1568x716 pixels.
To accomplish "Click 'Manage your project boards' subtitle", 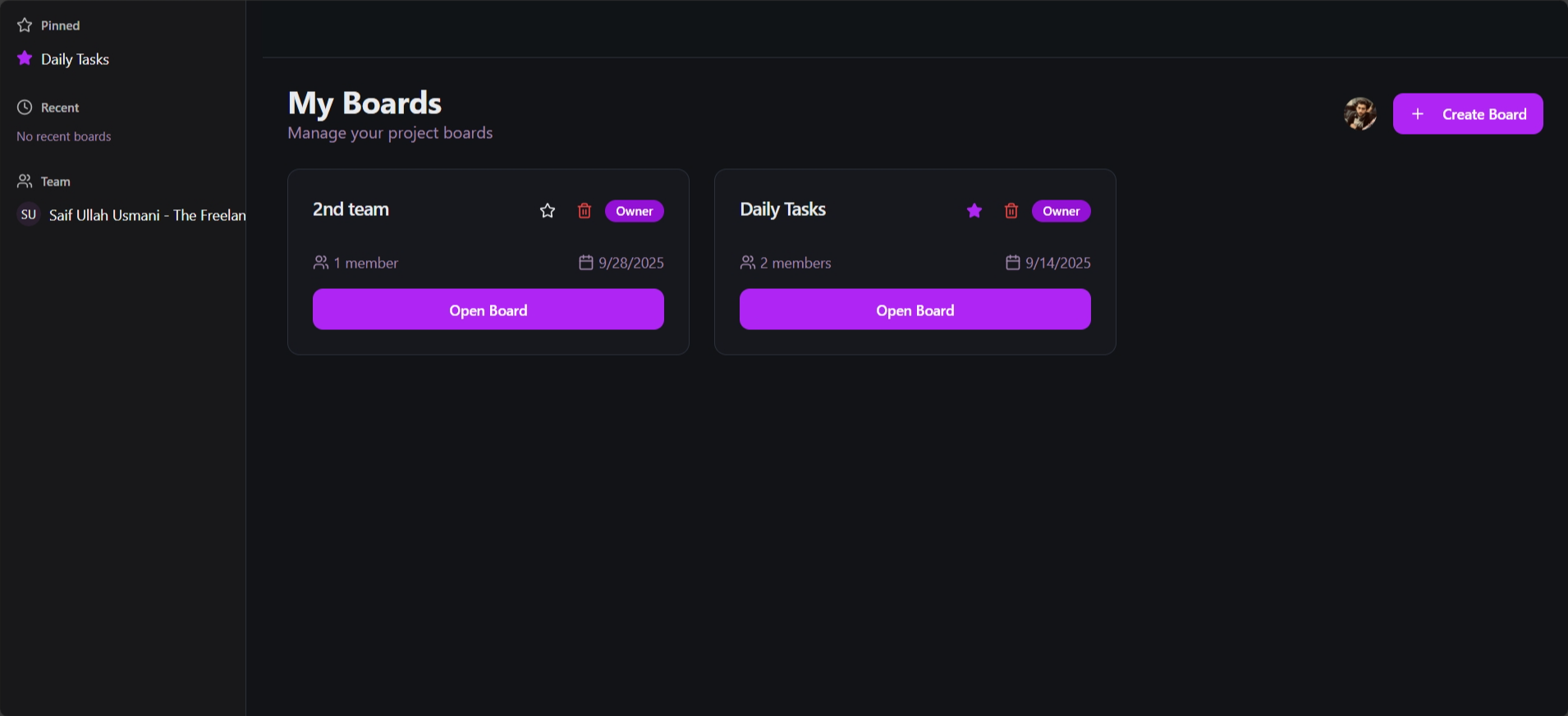I will pyautogui.click(x=390, y=133).
